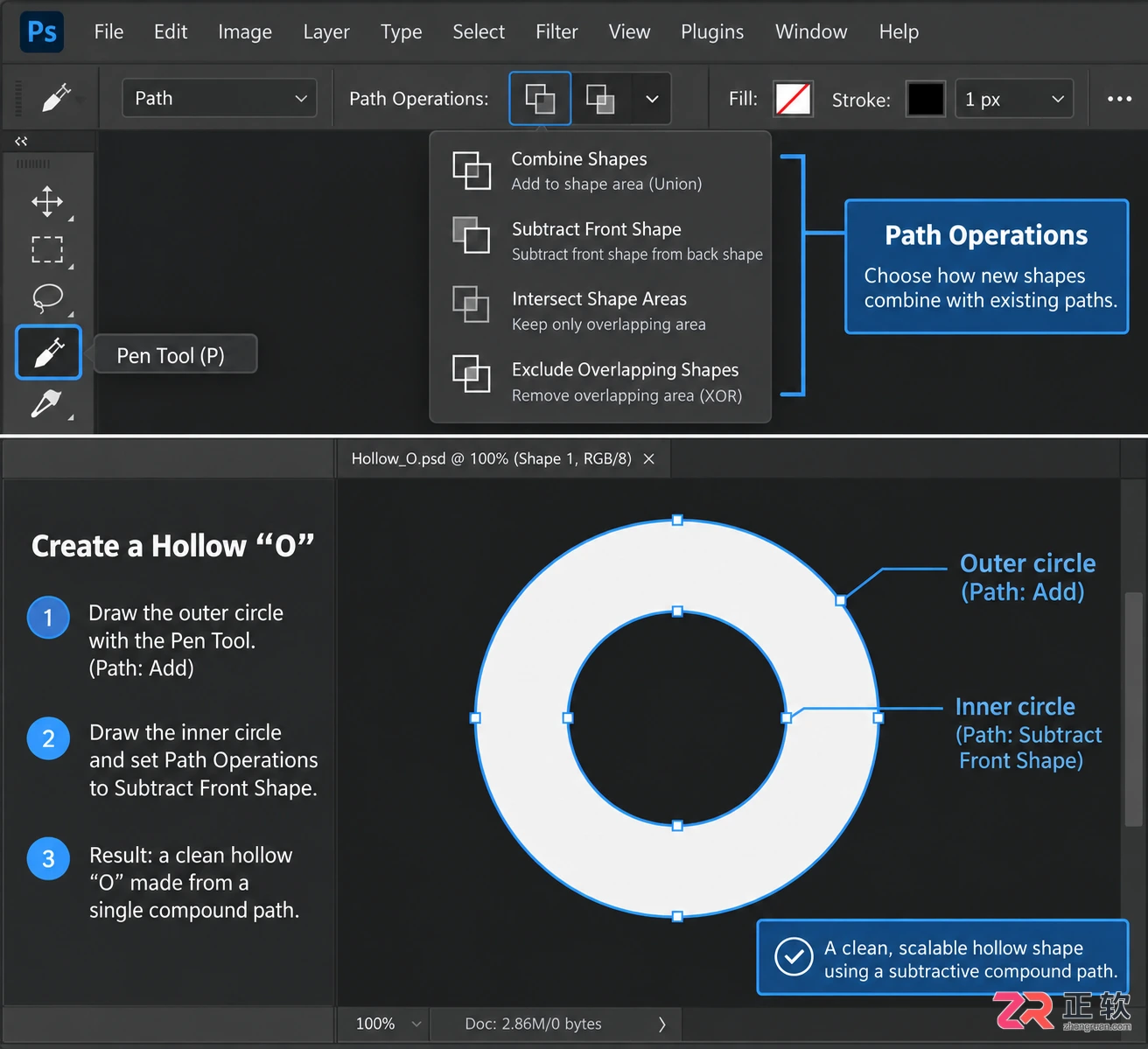The width and height of the screenshot is (1148, 1049).
Task: Select Exclude Overlapping Shapes option
Action: tap(600, 381)
